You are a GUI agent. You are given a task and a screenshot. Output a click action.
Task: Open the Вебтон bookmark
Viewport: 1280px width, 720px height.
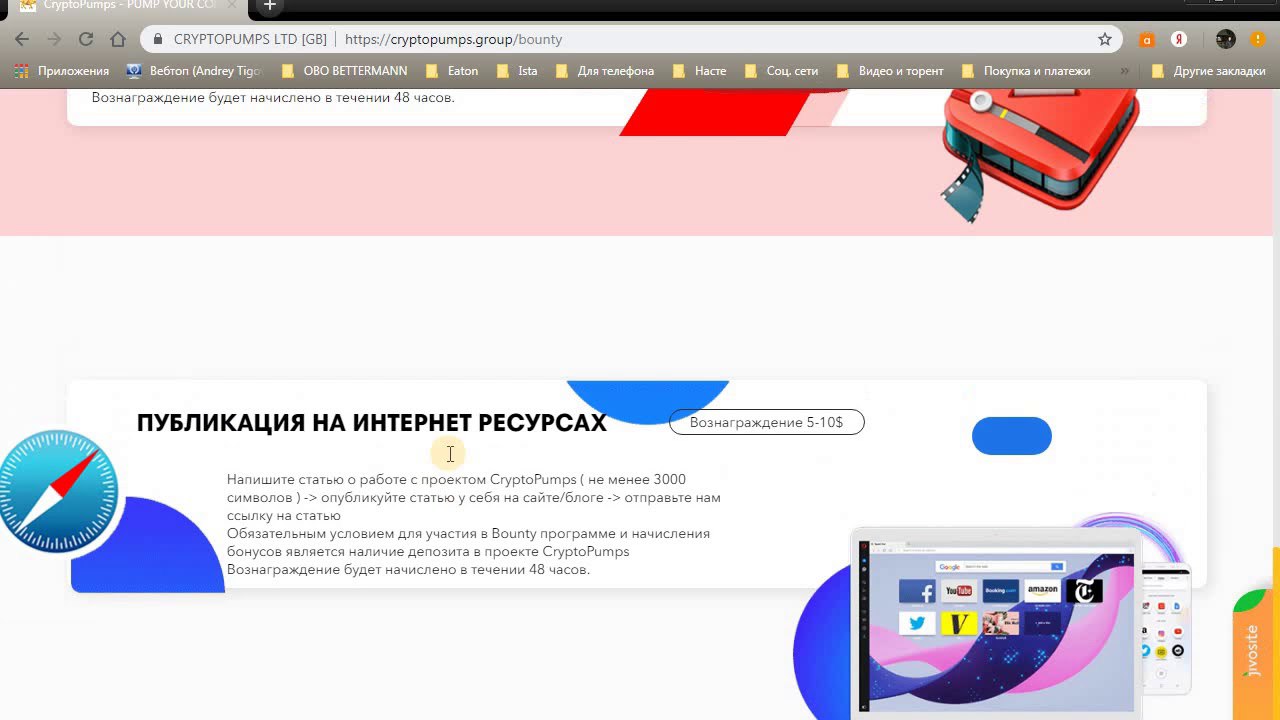pos(195,71)
